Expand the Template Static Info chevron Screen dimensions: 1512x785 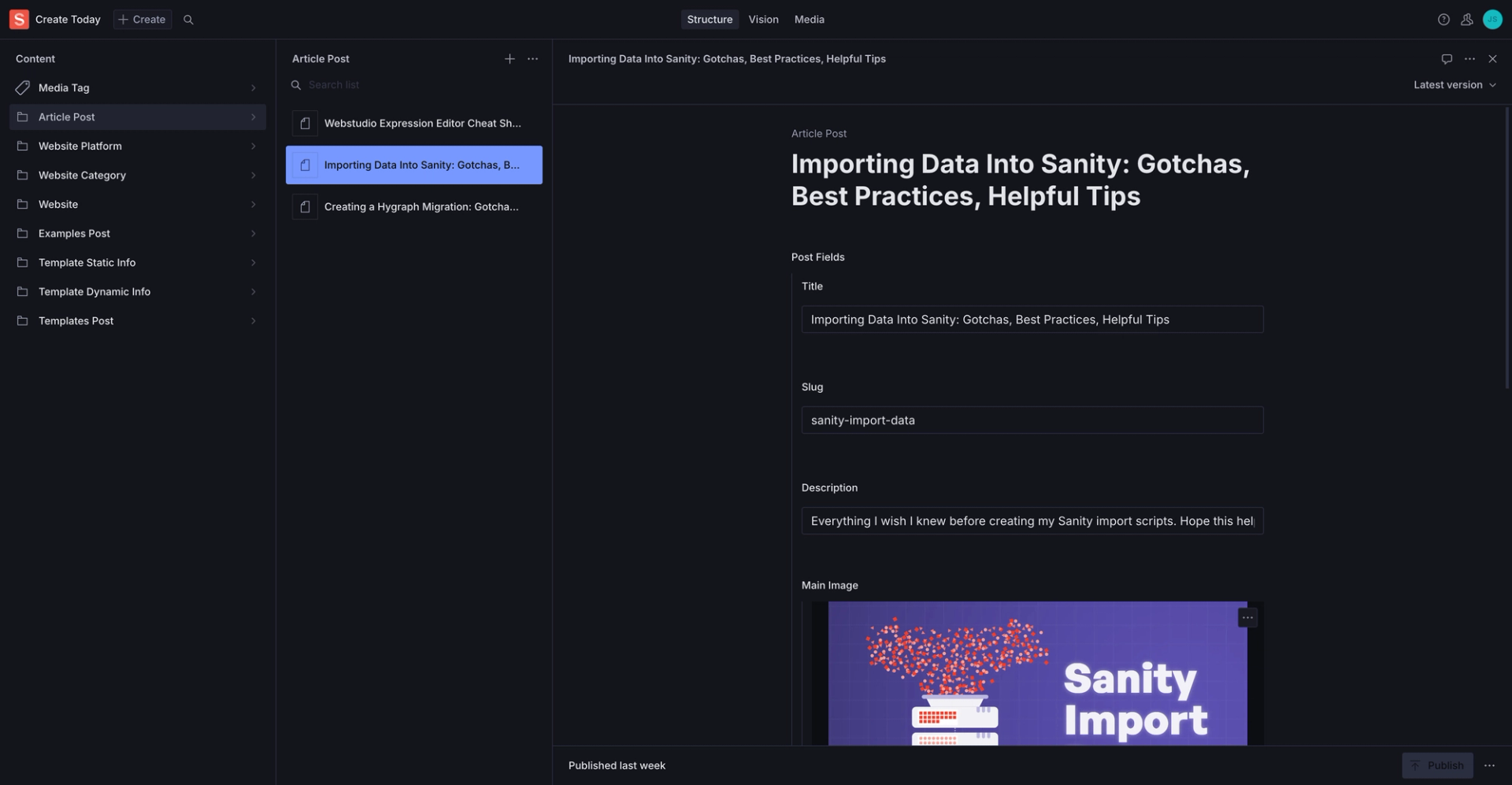254,262
